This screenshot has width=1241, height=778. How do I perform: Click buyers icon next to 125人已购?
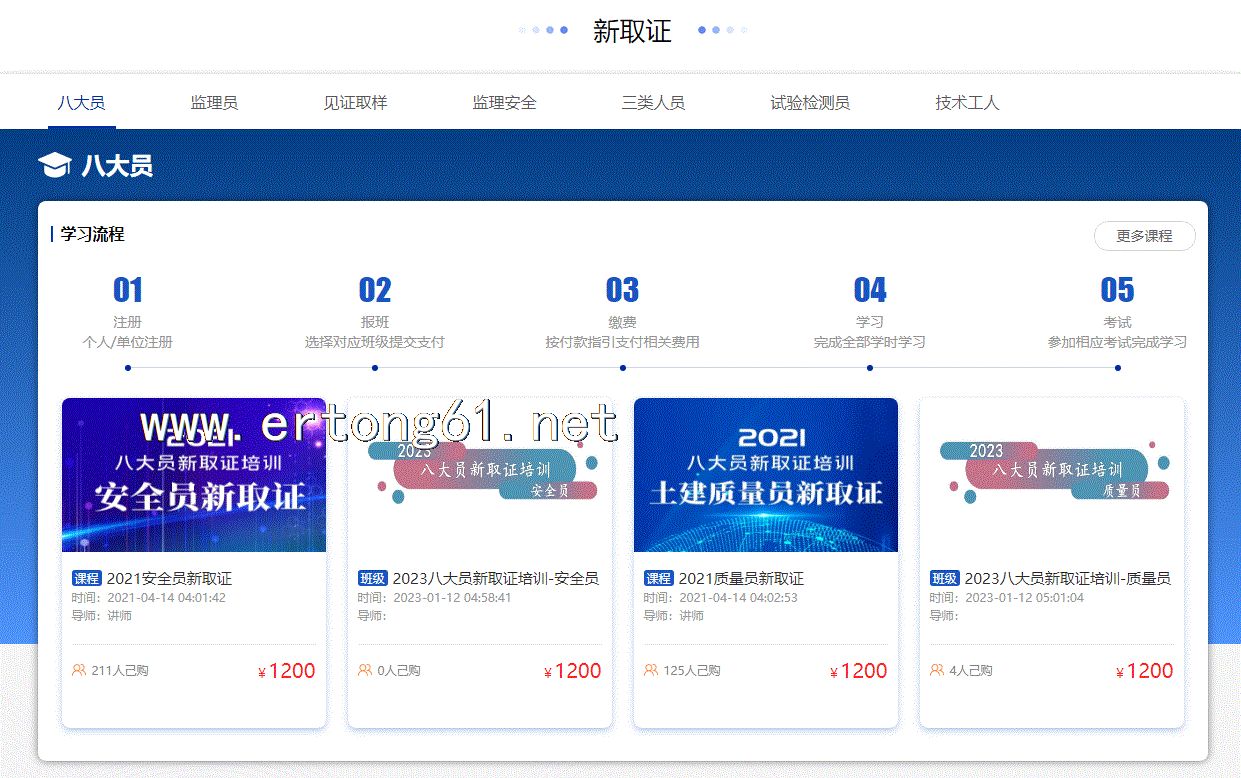(651, 670)
